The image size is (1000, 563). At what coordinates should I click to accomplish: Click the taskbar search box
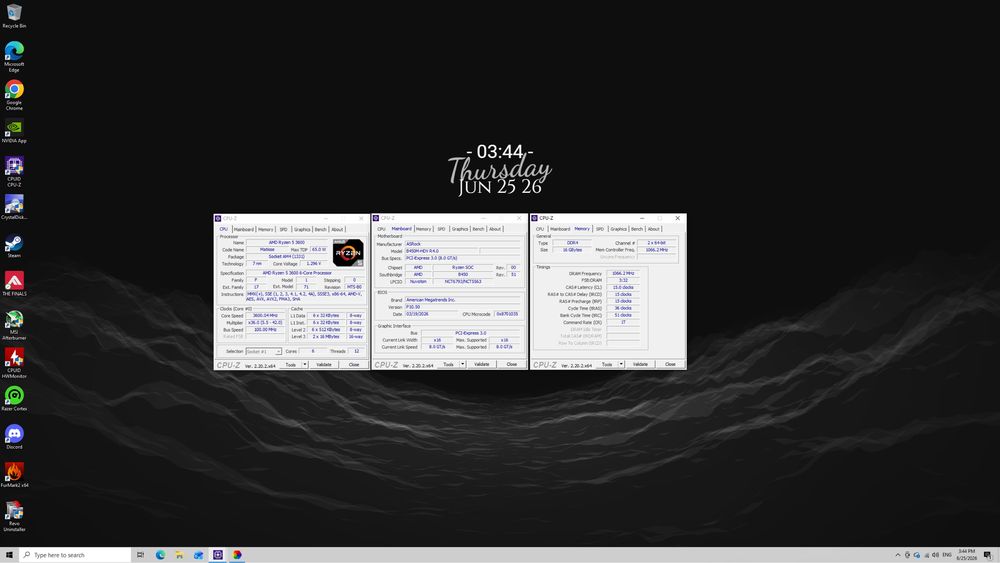[75, 555]
